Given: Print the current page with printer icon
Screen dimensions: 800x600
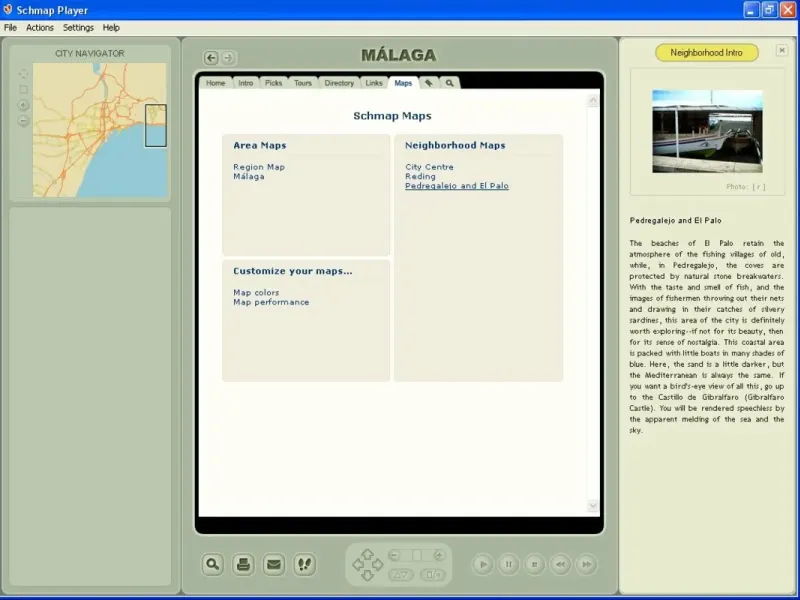Looking at the screenshot, I should (243, 564).
